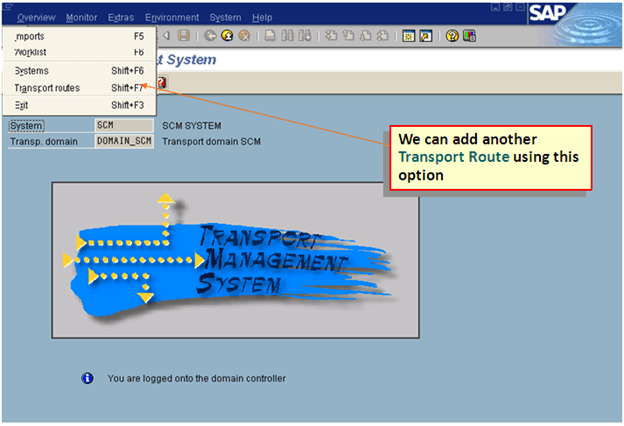Viewport: 624px width, 426px height.
Task: Click the Save diskette icon
Action: (183, 36)
